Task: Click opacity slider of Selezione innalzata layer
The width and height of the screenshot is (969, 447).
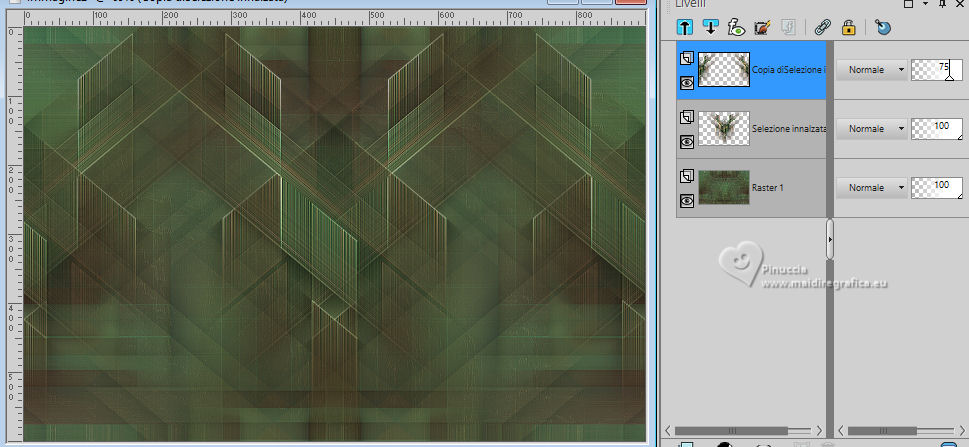Action: tap(937, 129)
